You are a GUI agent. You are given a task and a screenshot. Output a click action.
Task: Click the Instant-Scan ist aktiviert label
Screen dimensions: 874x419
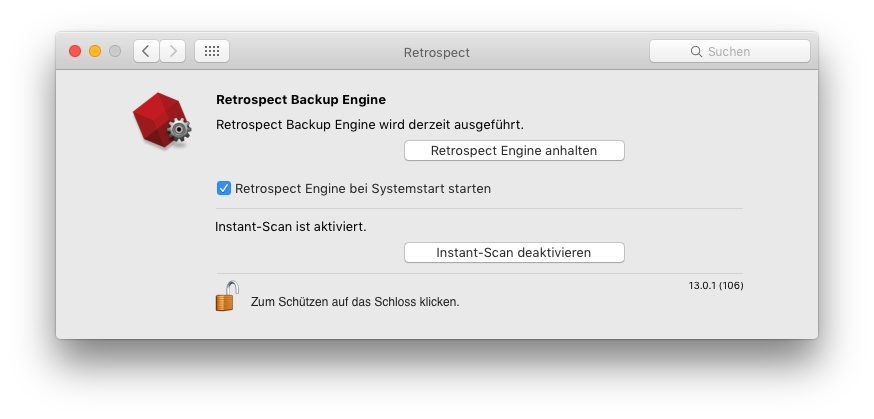click(x=291, y=227)
